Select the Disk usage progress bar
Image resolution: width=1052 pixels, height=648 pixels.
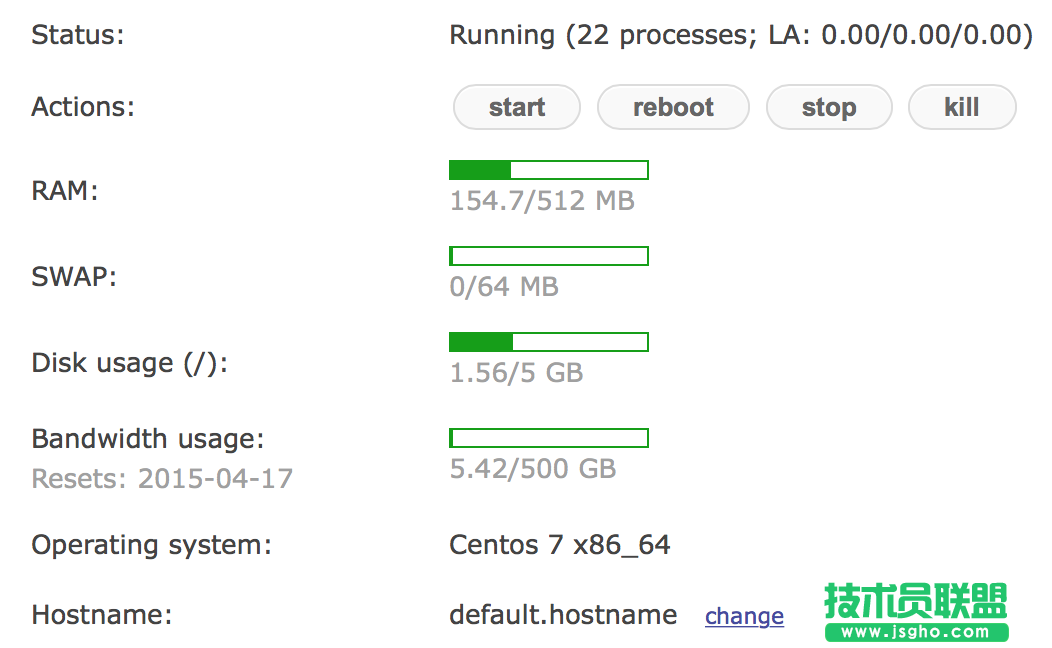(549, 342)
